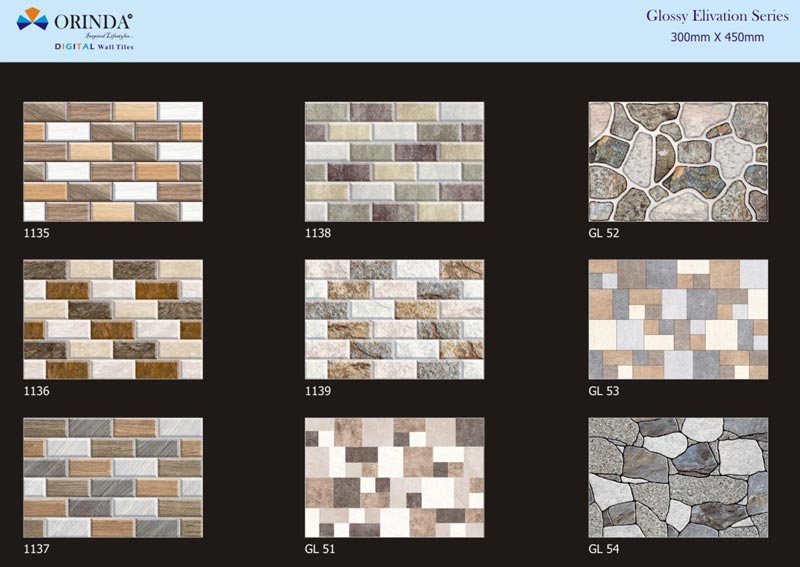800x567 pixels.
Task: Click the GL 52 product code label
Action: click(604, 233)
